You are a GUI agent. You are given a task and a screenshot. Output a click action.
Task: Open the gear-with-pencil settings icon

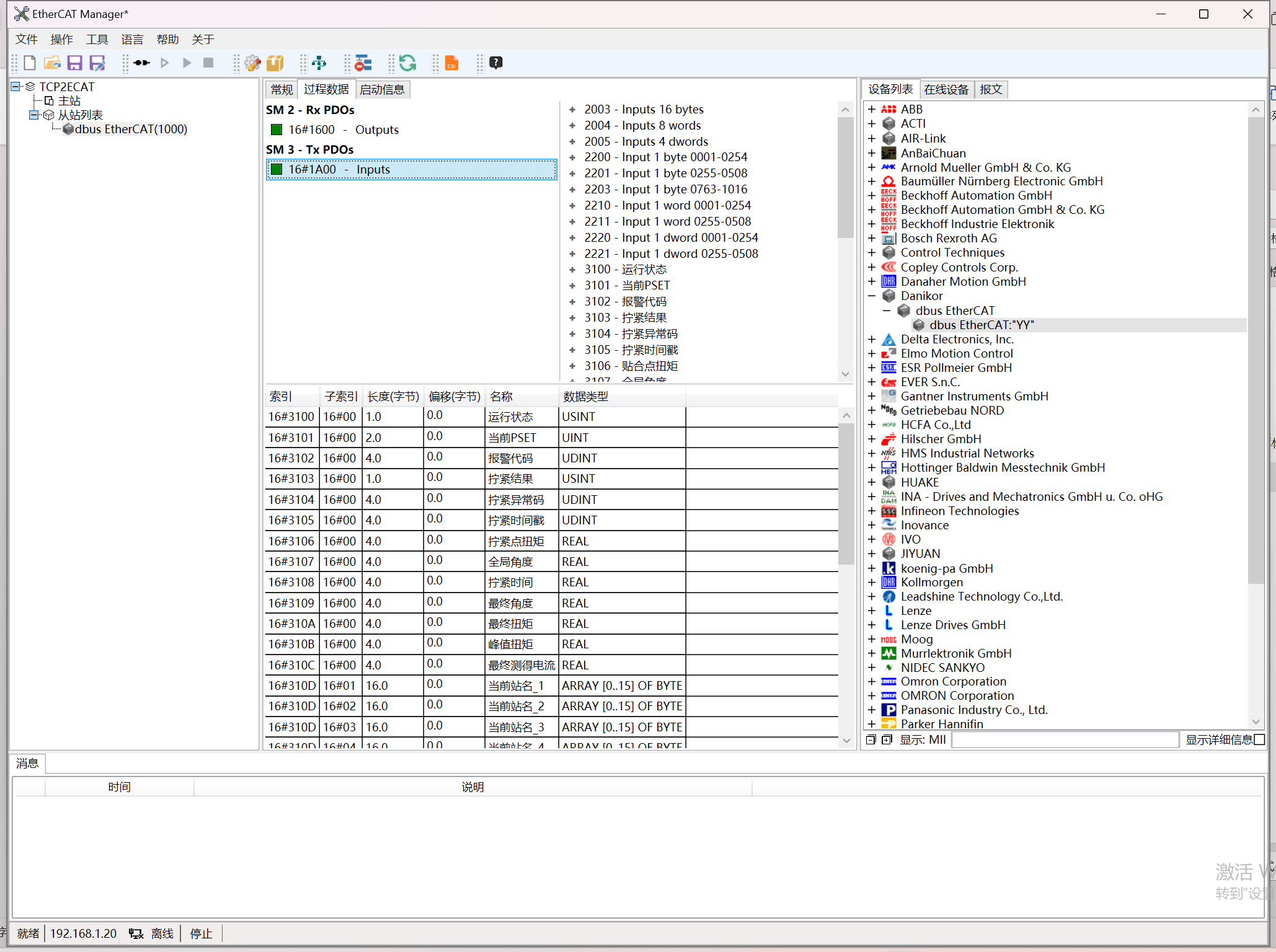(252, 63)
